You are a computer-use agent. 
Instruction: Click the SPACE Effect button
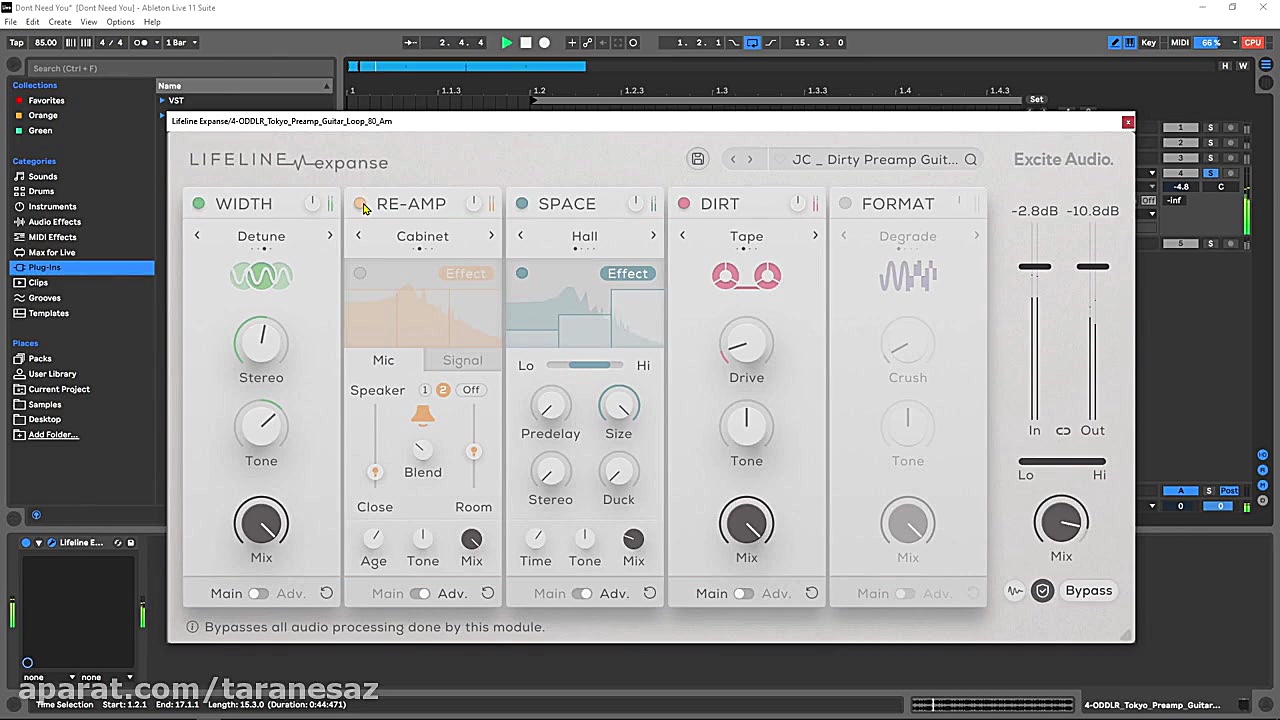[628, 274]
